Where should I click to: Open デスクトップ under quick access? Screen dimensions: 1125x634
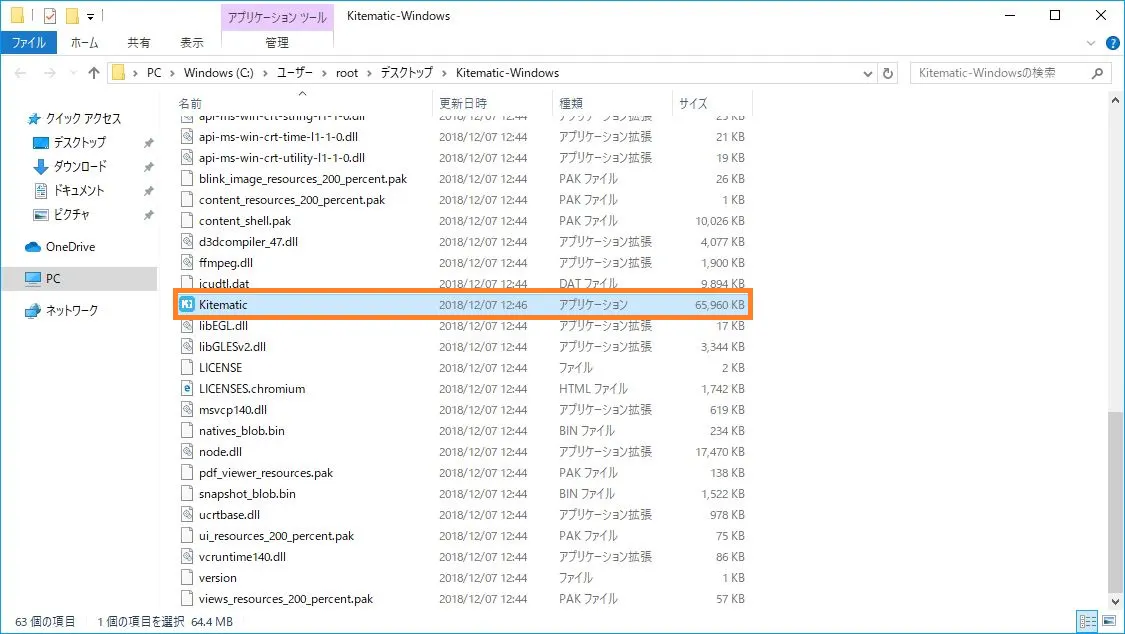click(70, 143)
